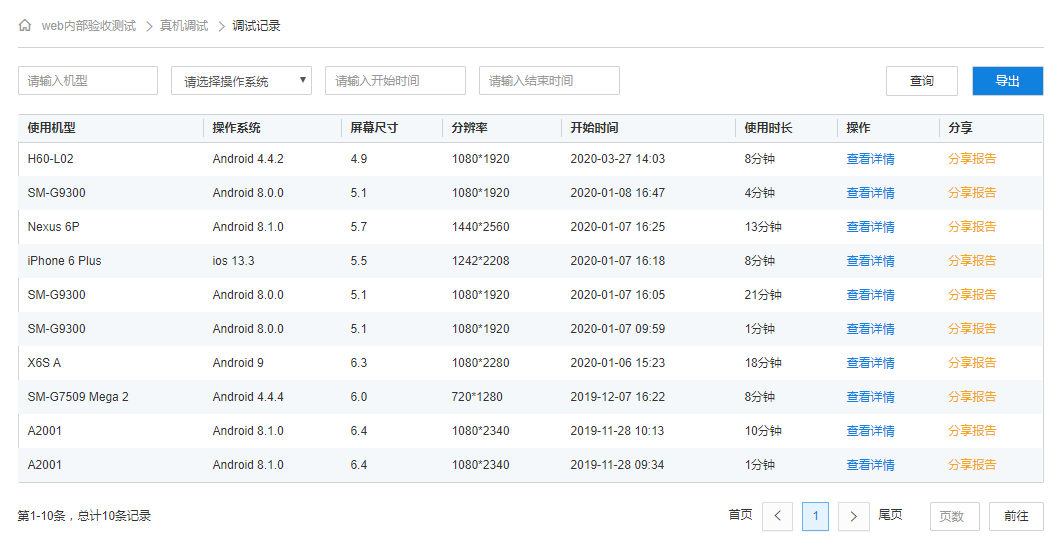Focus the 请输入开始时间 field
The image size is (1060, 540).
coord(395,80)
